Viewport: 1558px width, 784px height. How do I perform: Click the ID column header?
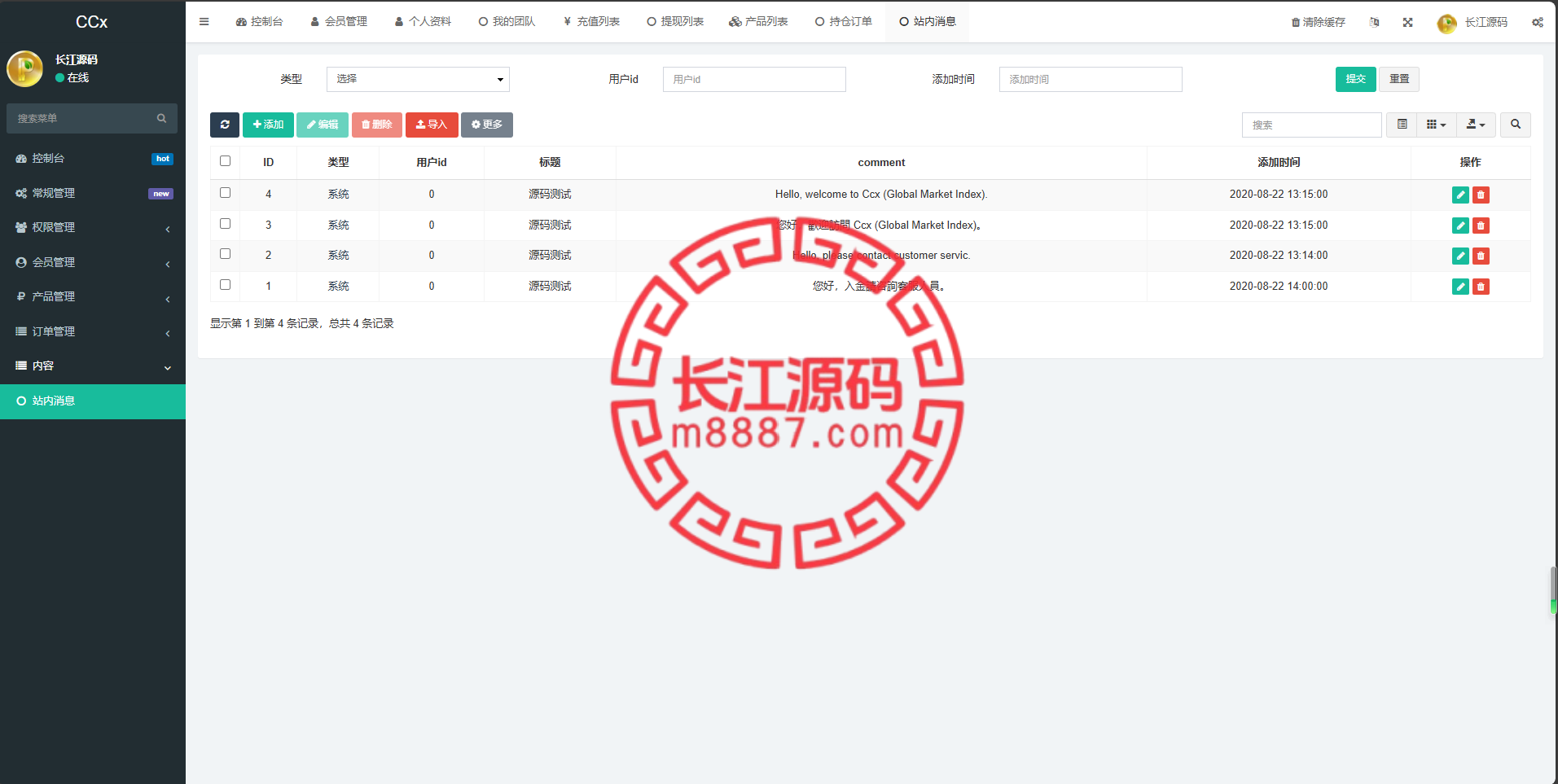(268, 162)
